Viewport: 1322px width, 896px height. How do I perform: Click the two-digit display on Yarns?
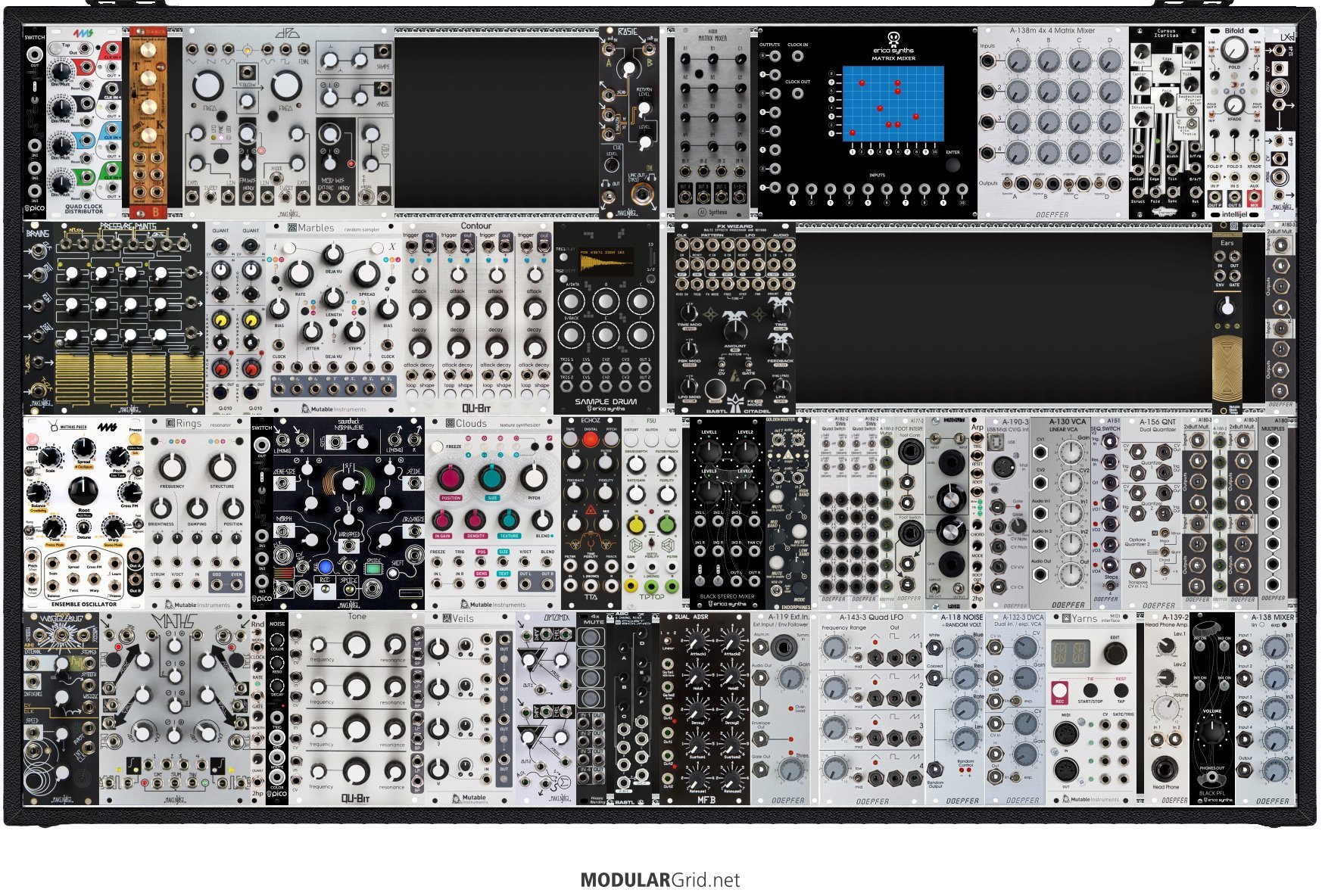click(x=1070, y=652)
